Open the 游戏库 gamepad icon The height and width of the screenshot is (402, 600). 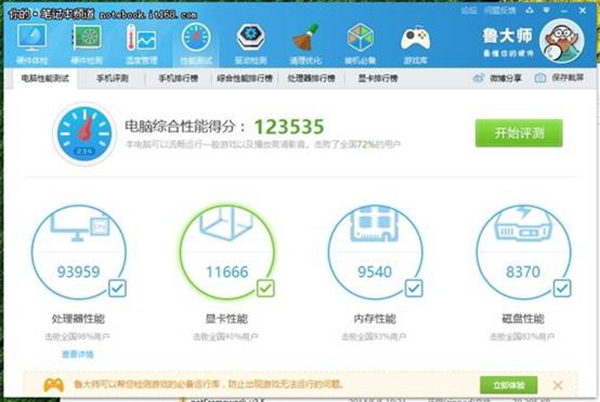tap(415, 38)
